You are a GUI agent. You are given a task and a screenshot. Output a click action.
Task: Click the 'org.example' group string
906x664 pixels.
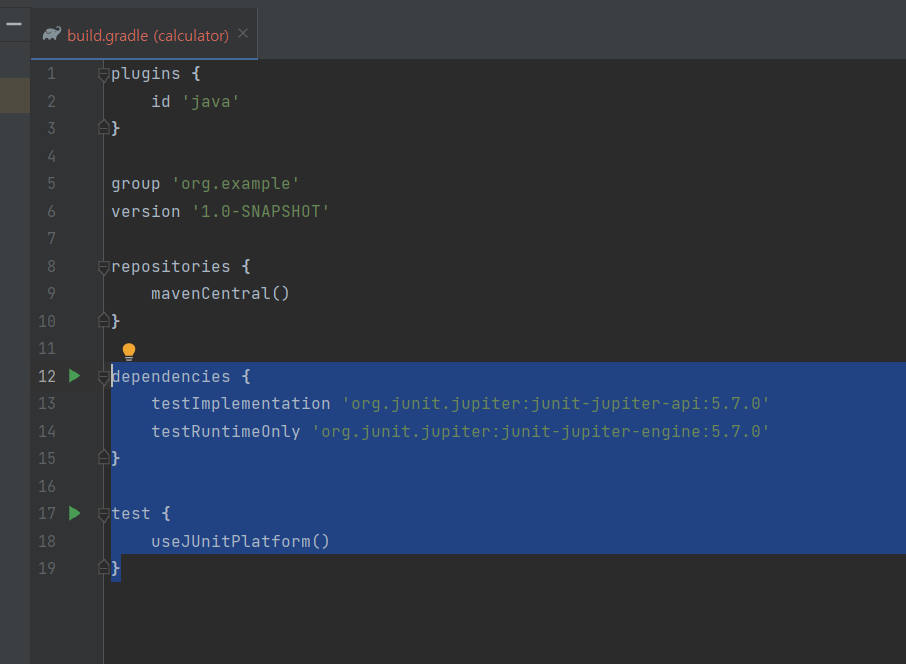coord(236,184)
